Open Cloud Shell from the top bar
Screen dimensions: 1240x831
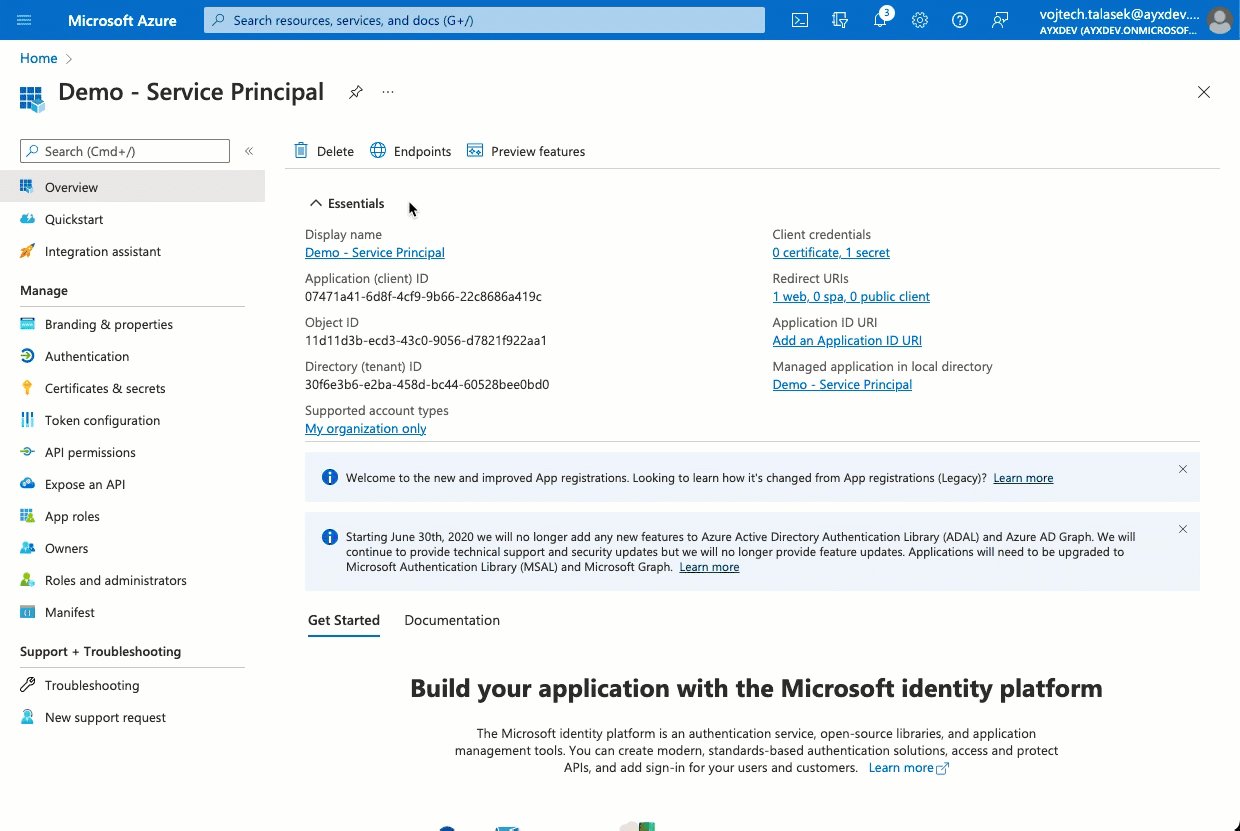(800, 20)
